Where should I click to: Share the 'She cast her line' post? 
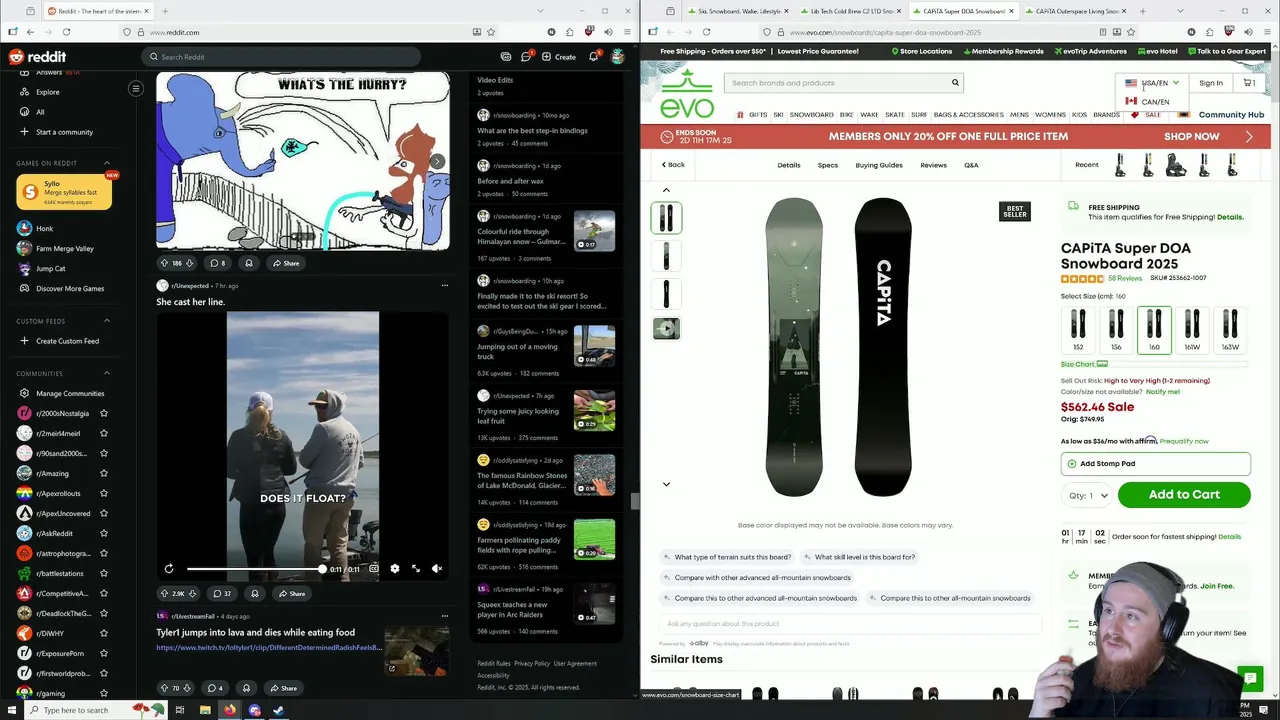[x=291, y=594]
